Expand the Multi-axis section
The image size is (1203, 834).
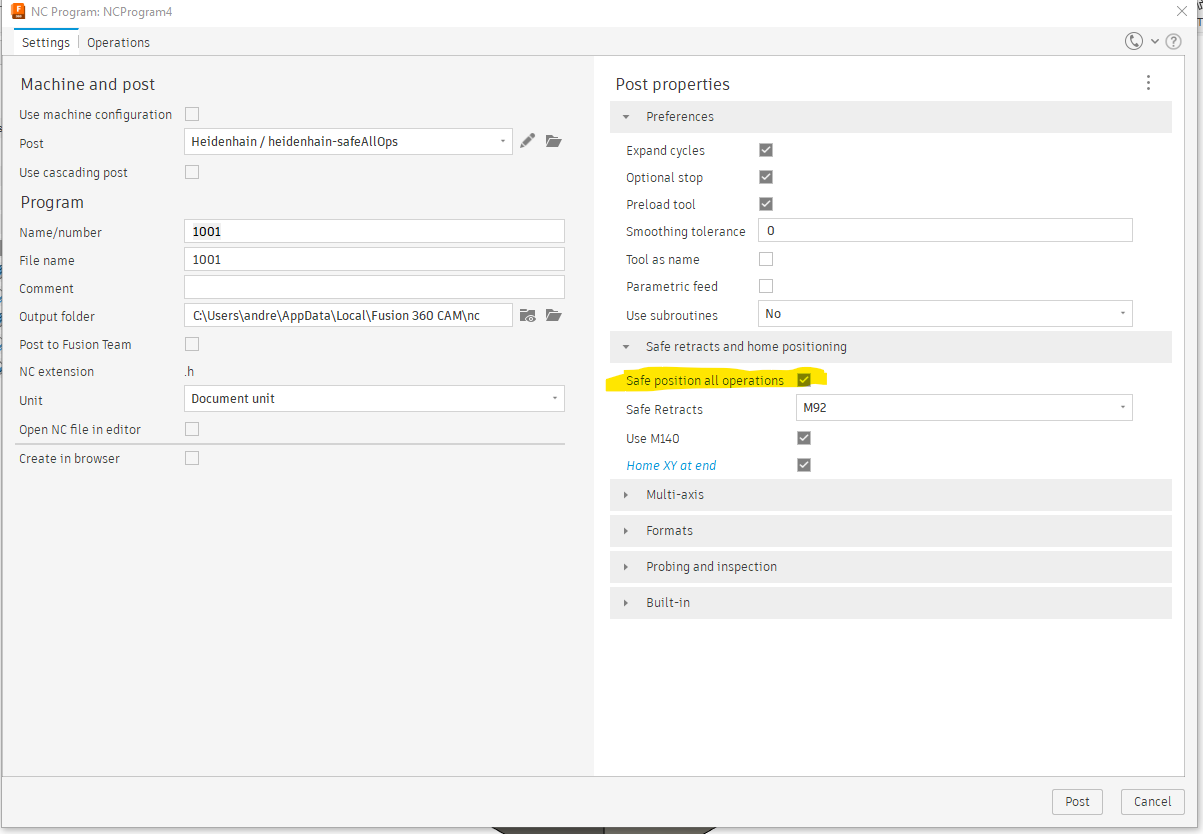coord(890,495)
